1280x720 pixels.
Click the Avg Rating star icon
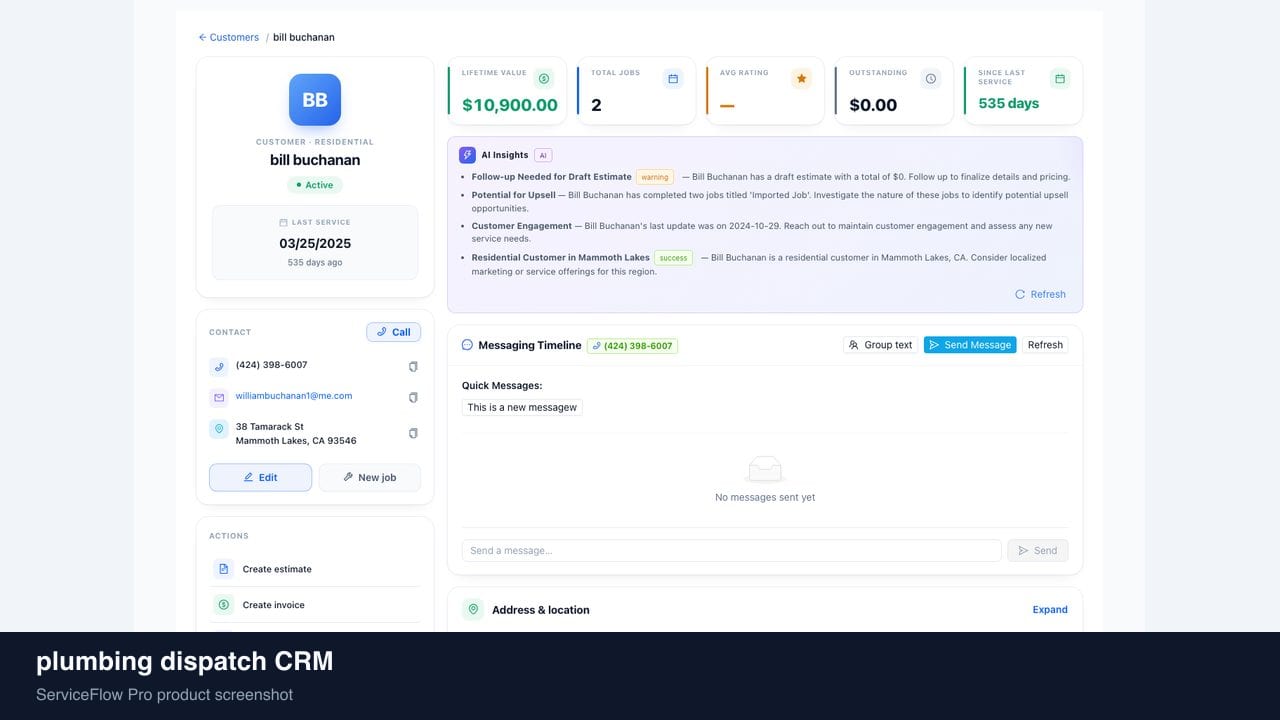tap(801, 78)
